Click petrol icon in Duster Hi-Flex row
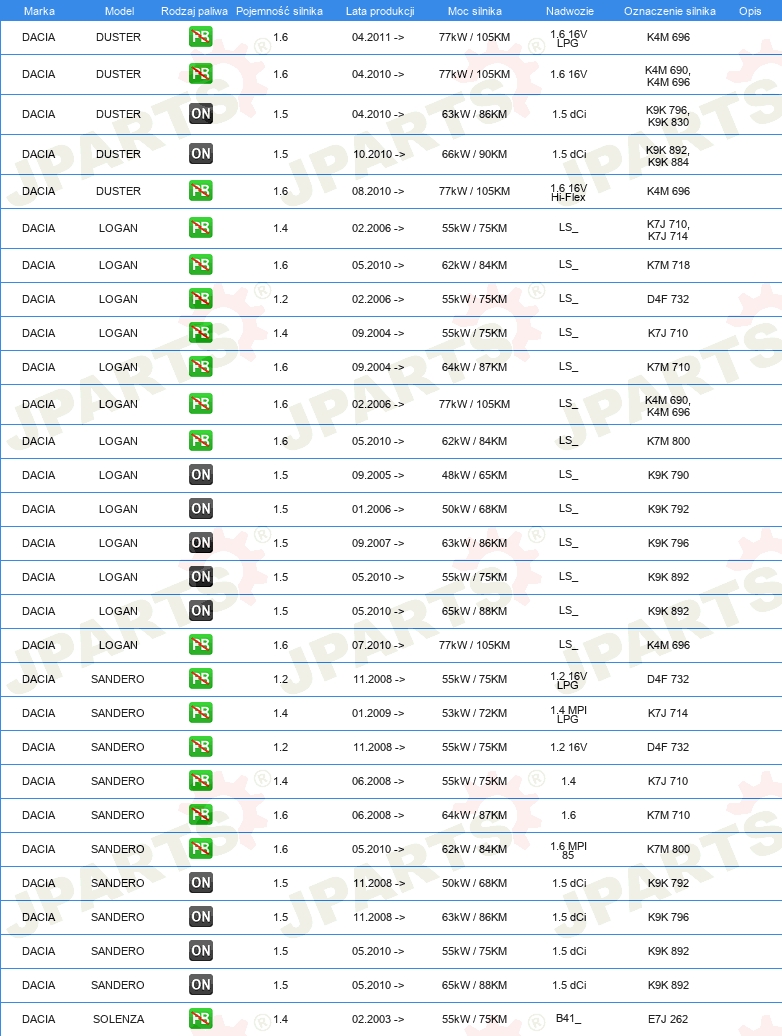The height and width of the screenshot is (1036, 782). click(x=201, y=191)
